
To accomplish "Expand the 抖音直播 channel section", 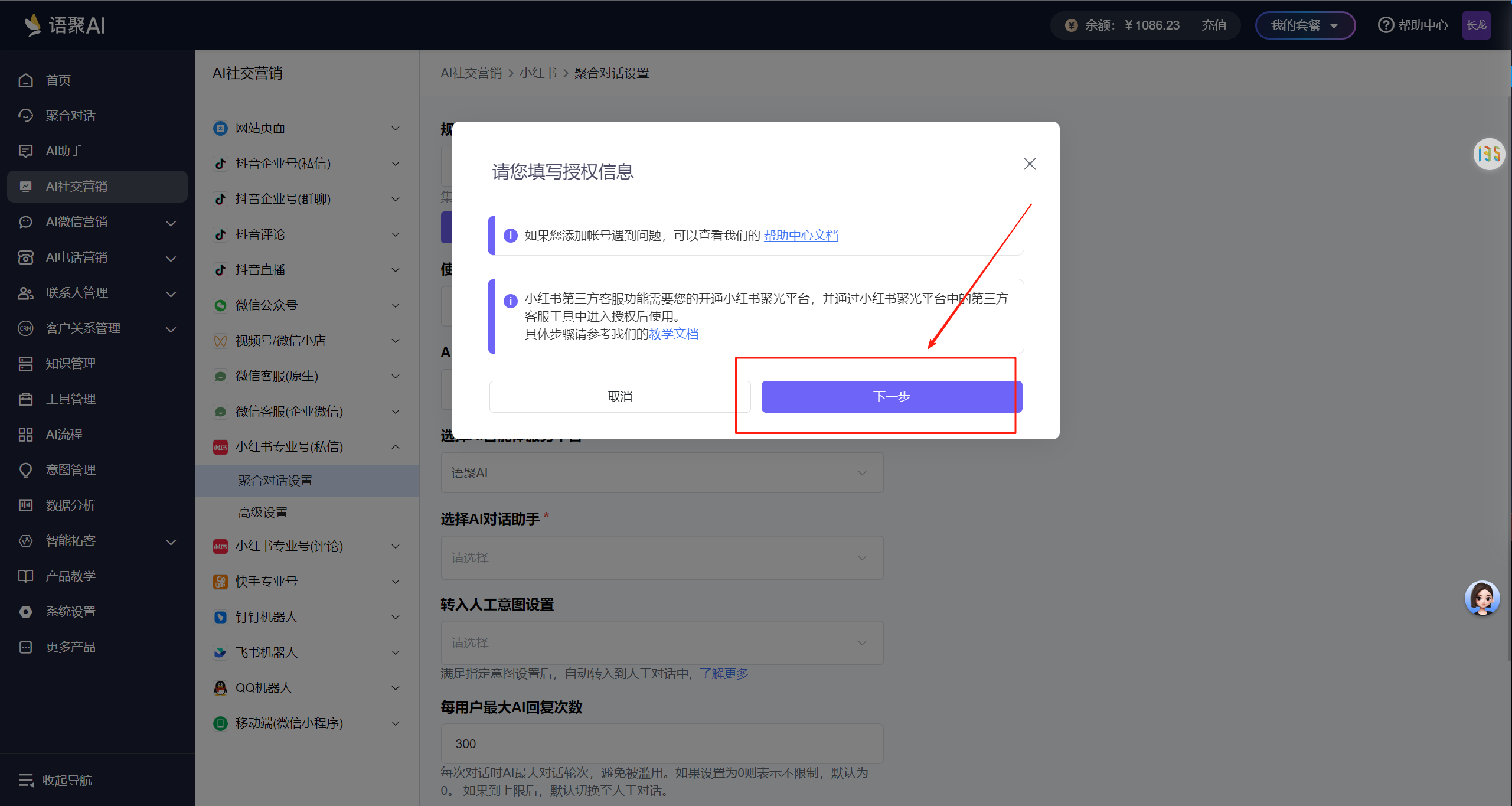I will [396, 270].
